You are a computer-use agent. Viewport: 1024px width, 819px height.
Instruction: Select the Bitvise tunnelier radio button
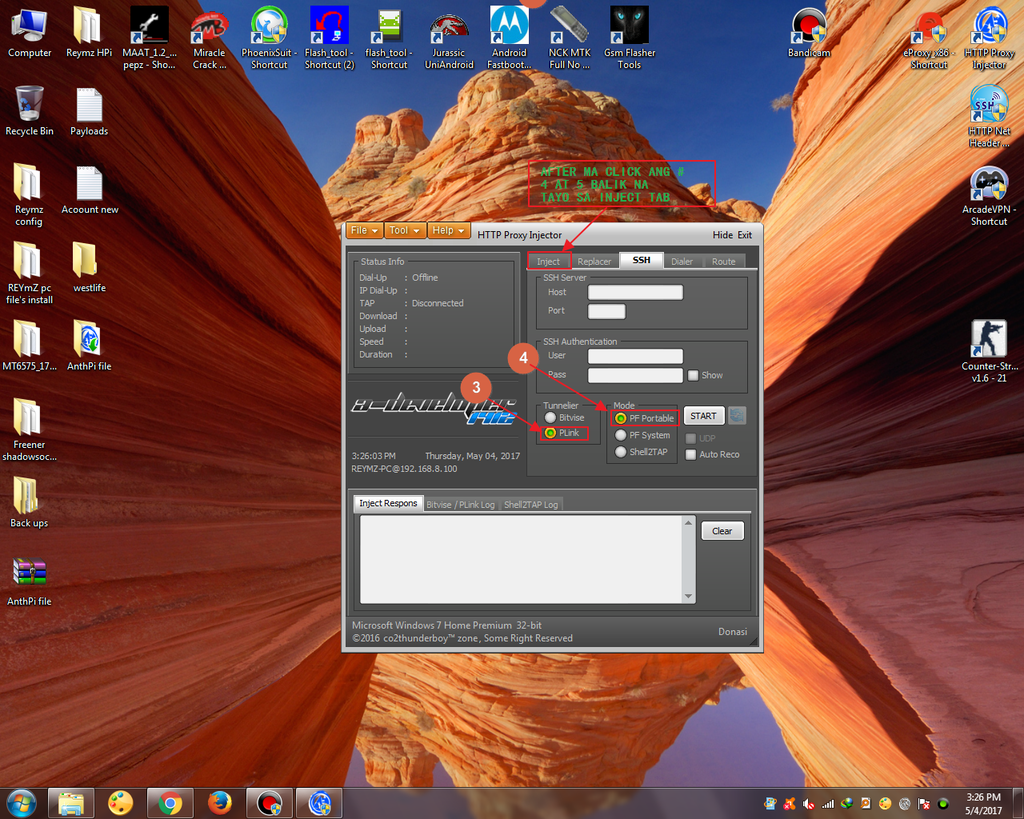point(551,418)
